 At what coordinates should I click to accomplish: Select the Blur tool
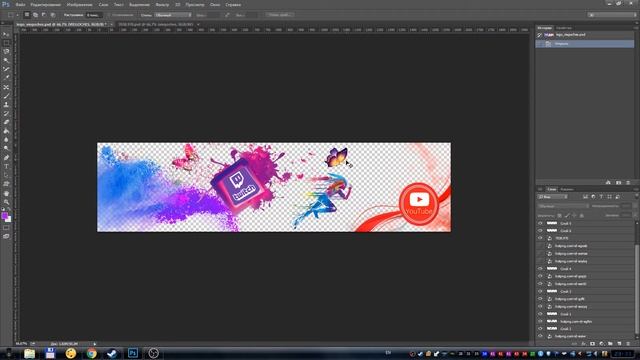(6, 140)
